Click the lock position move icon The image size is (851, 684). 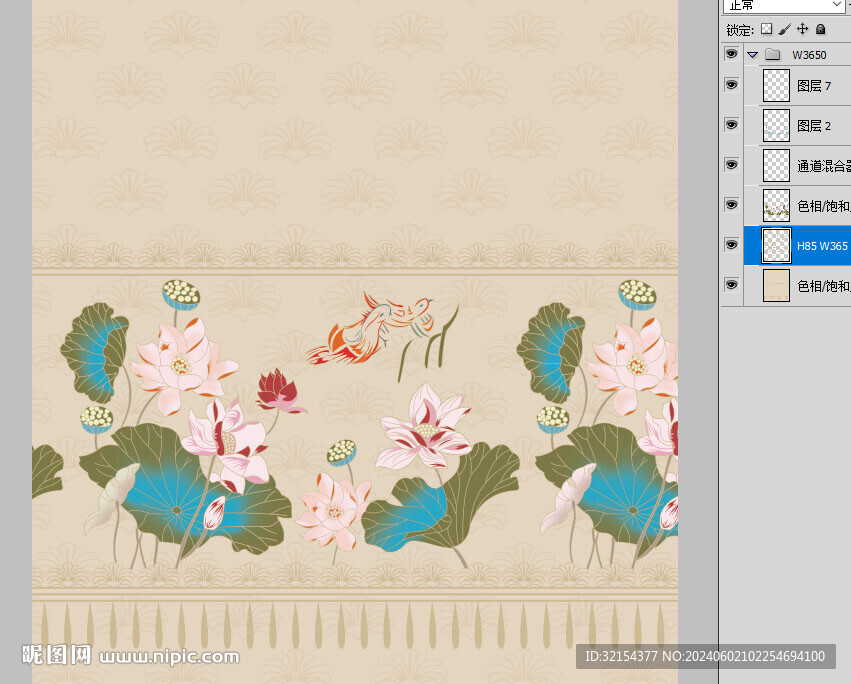pyautogui.click(x=802, y=30)
